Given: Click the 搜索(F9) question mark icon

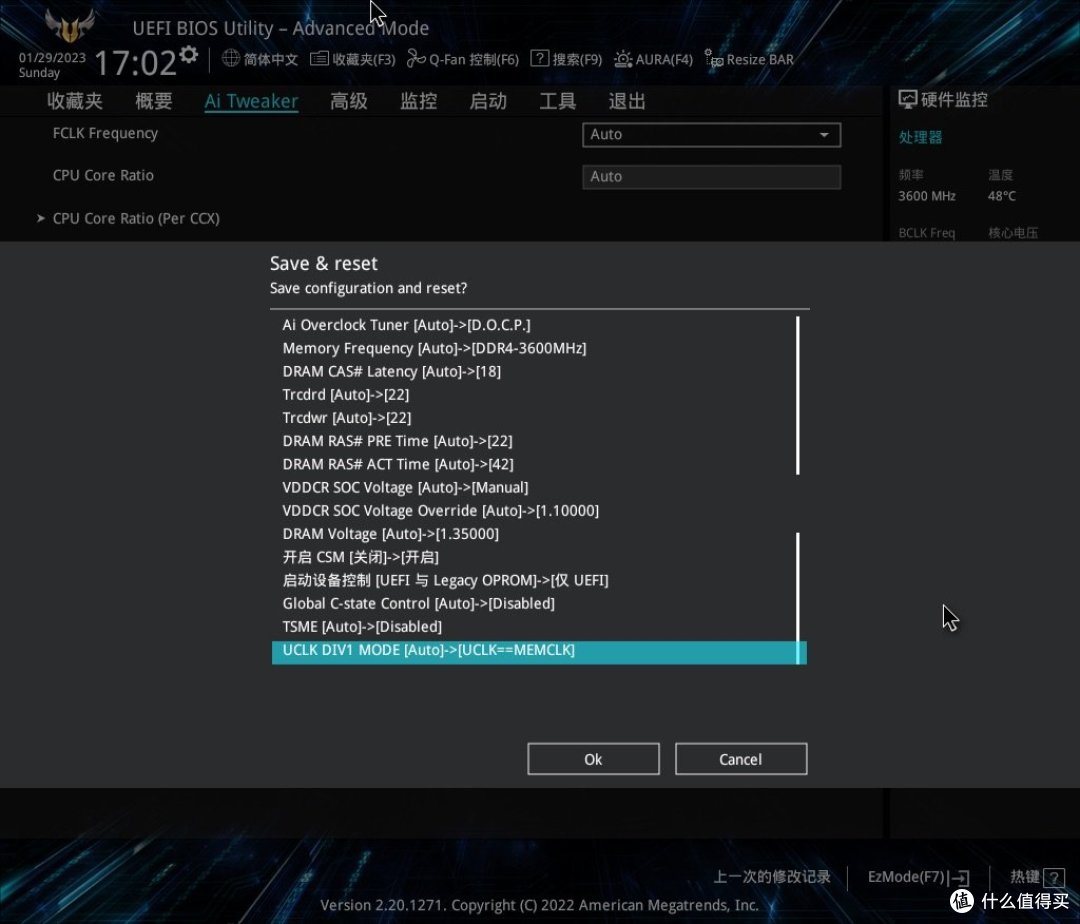Looking at the screenshot, I should [539, 59].
